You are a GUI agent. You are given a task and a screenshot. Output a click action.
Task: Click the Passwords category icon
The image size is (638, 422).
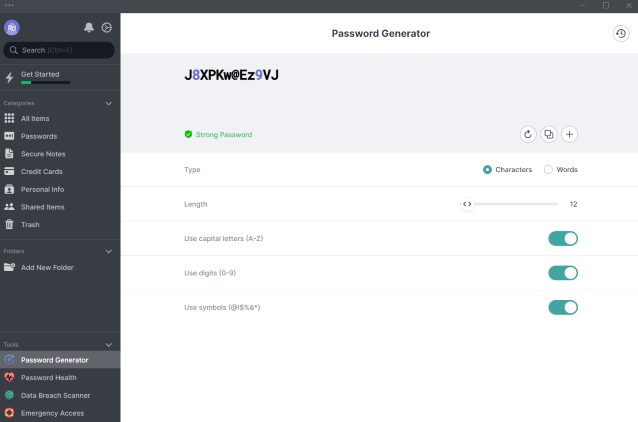[x=9, y=136]
